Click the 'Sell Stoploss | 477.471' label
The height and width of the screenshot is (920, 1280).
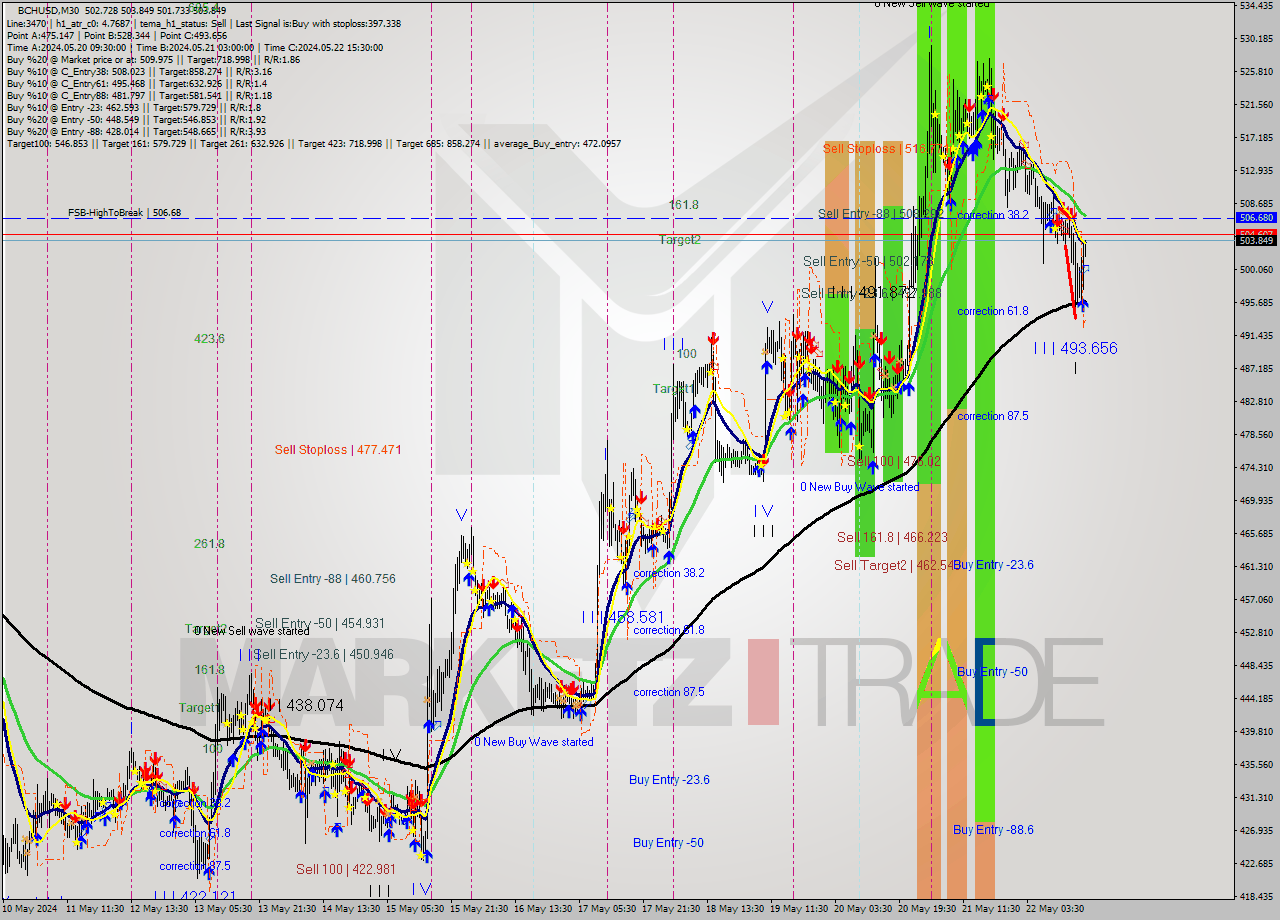(338, 450)
